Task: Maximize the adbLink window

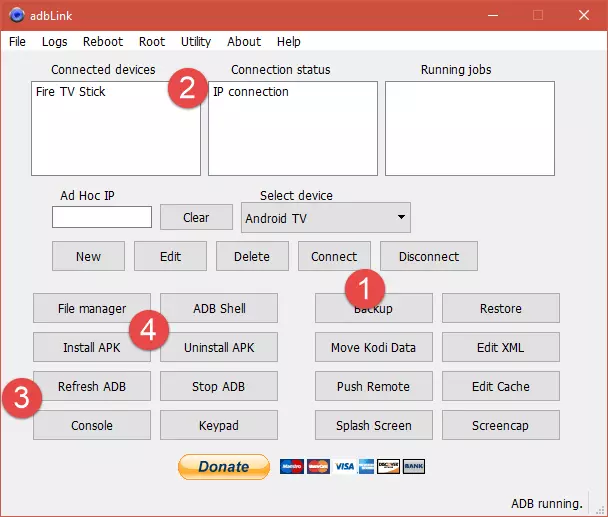Action: (538, 15)
